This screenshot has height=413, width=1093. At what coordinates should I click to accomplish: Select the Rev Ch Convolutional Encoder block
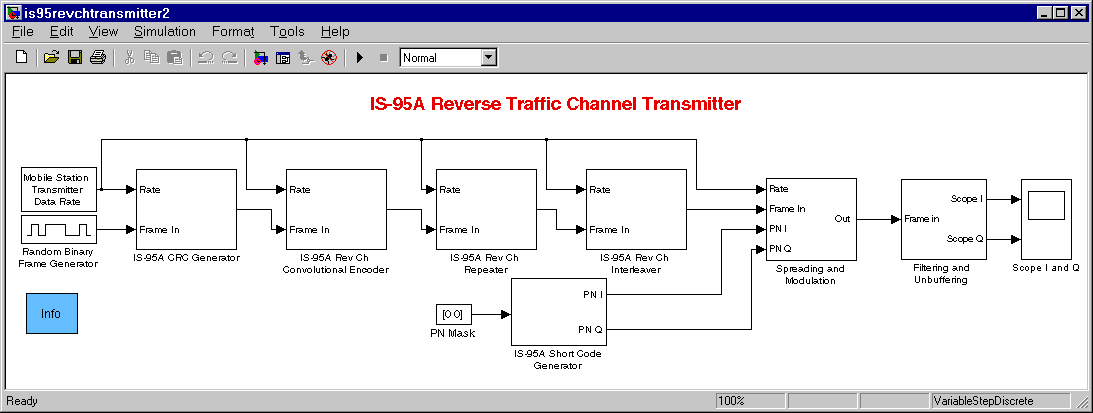pos(336,209)
